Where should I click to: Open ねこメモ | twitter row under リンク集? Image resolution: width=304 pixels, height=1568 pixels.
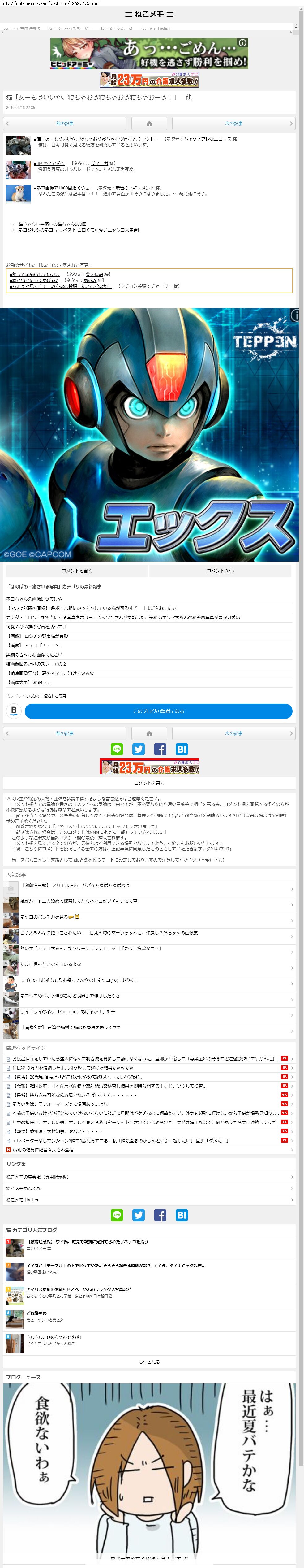[149, 1200]
